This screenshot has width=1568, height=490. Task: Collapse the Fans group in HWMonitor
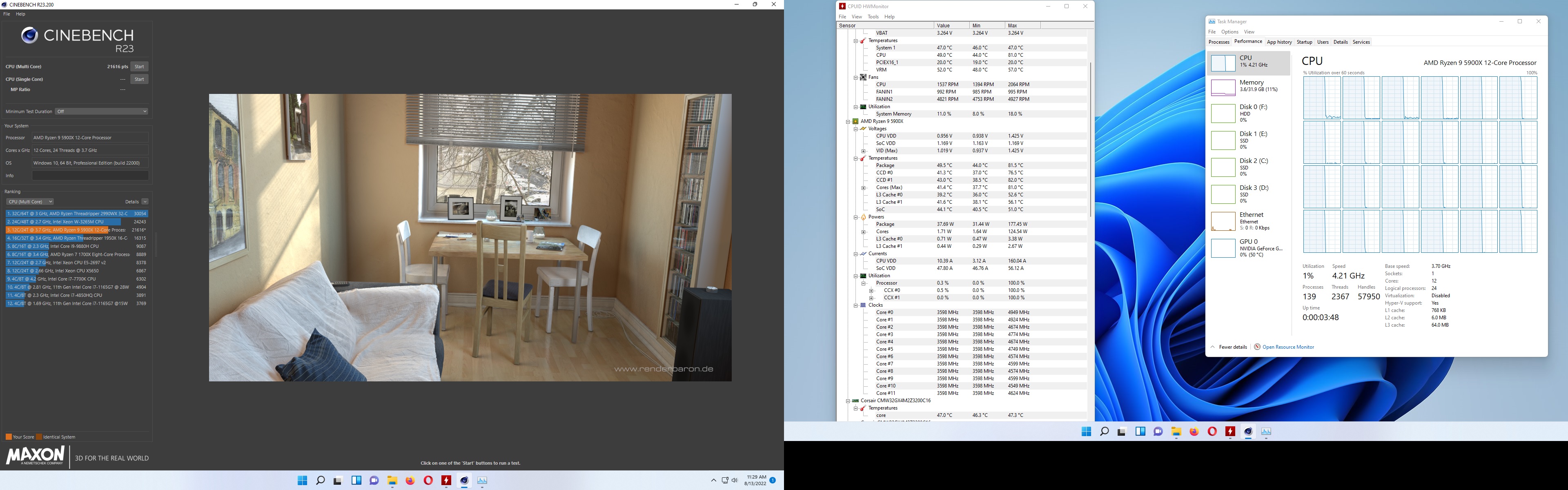point(855,77)
